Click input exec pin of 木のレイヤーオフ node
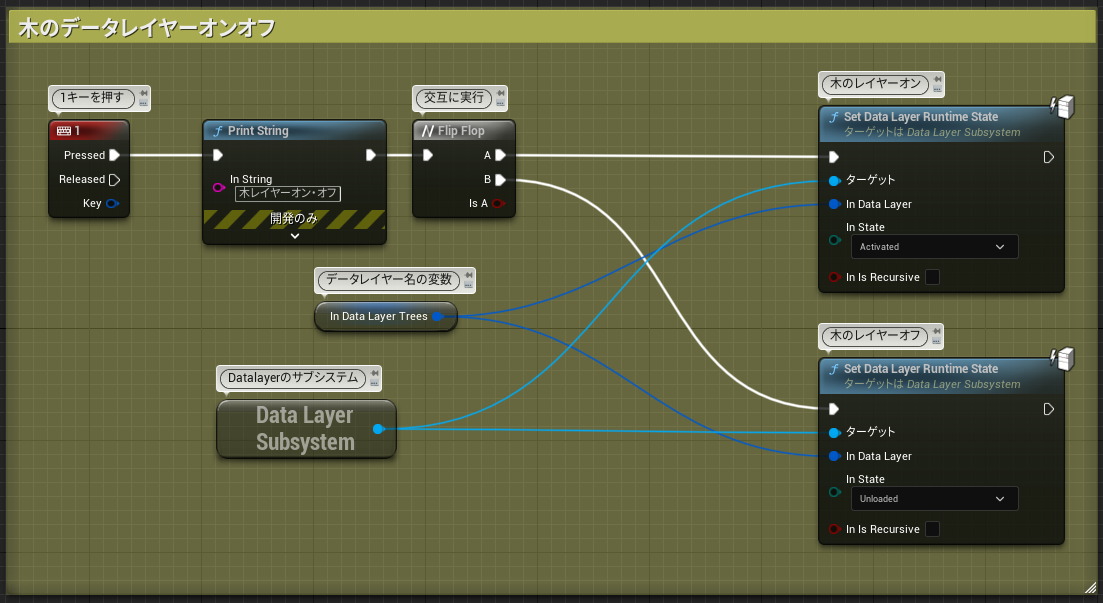Screen dimensions: 1103x603 (x=834, y=409)
